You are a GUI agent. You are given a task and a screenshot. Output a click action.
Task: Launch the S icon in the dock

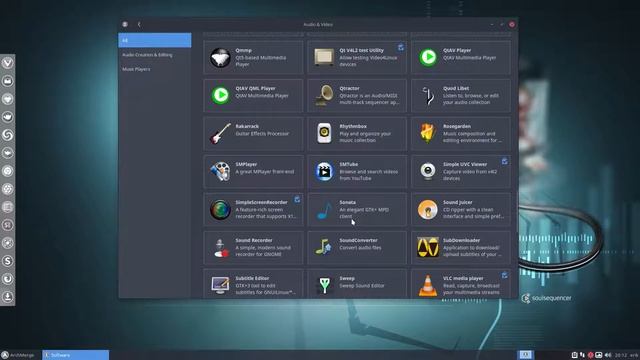(7, 261)
